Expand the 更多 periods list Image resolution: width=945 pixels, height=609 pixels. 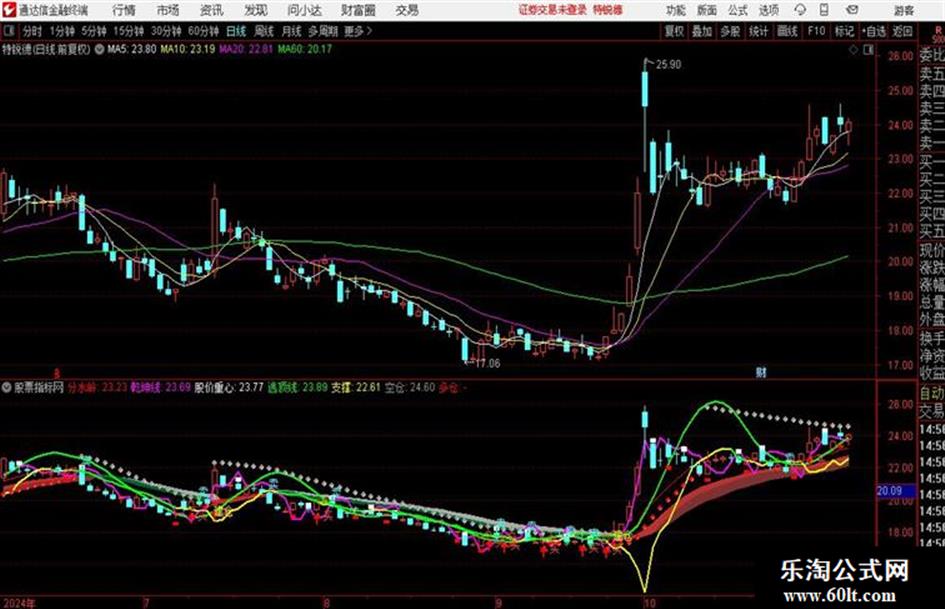(357, 31)
